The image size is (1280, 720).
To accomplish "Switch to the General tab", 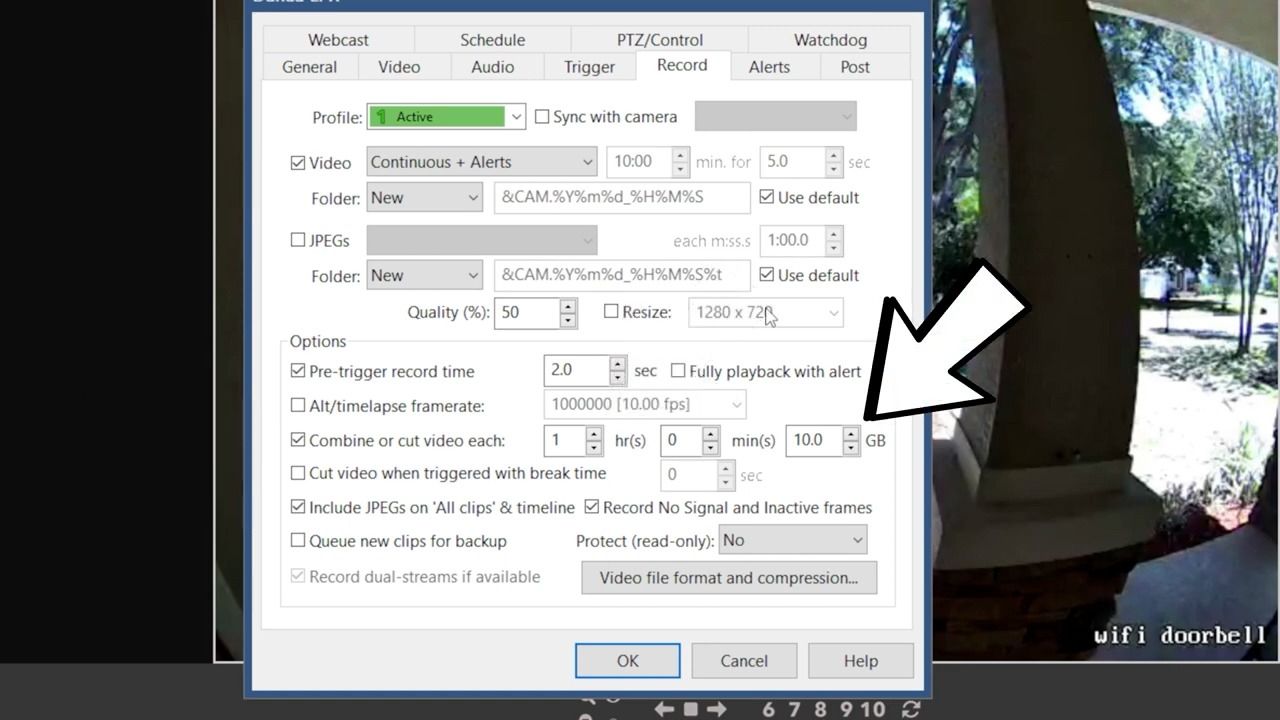I will (x=309, y=67).
